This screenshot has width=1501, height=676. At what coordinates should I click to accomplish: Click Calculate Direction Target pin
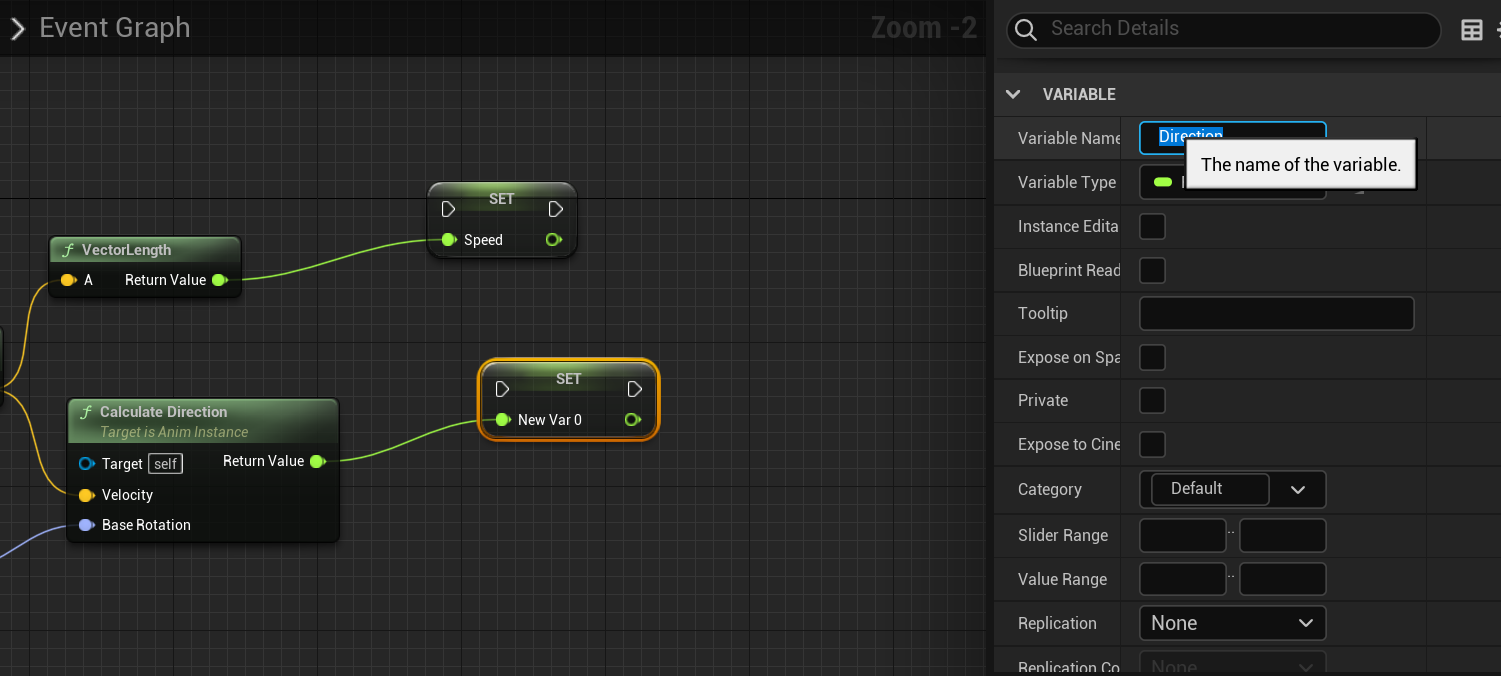(86, 464)
